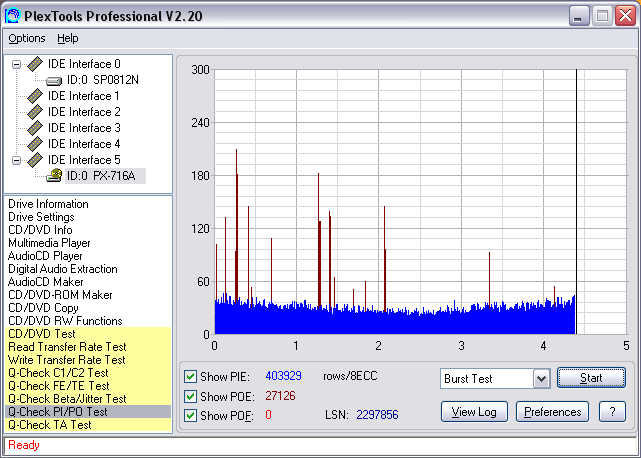The height and width of the screenshot is (458, 641).
Task: Select Q-Check C1/C2 Test
Action: 88,373
